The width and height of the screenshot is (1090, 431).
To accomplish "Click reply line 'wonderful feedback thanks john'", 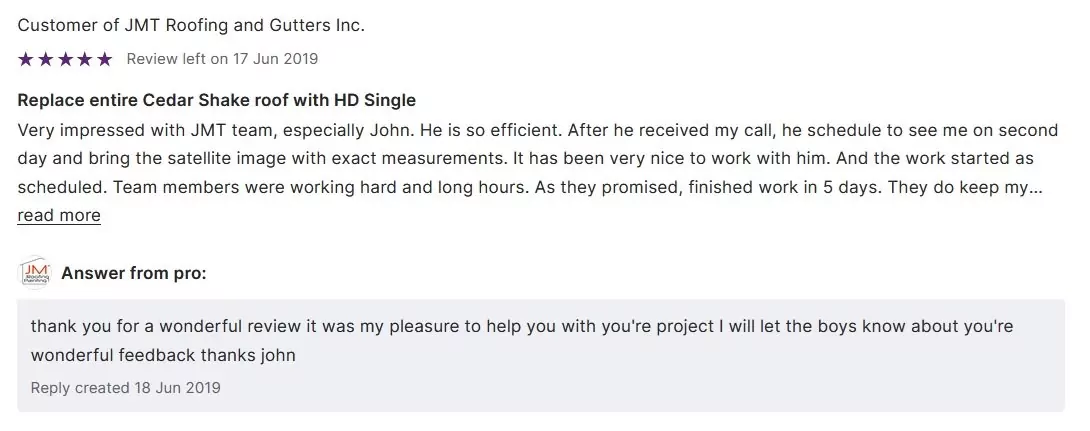I will [163, 355].
